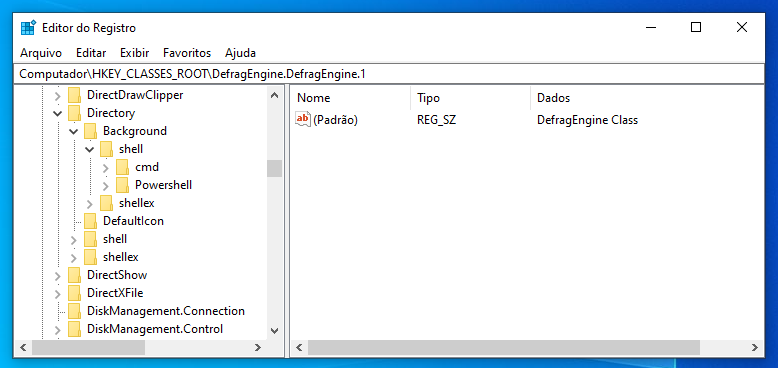778x368 pixels.
Task: Select the (Padrão) value name
Action: coord(335,120)
